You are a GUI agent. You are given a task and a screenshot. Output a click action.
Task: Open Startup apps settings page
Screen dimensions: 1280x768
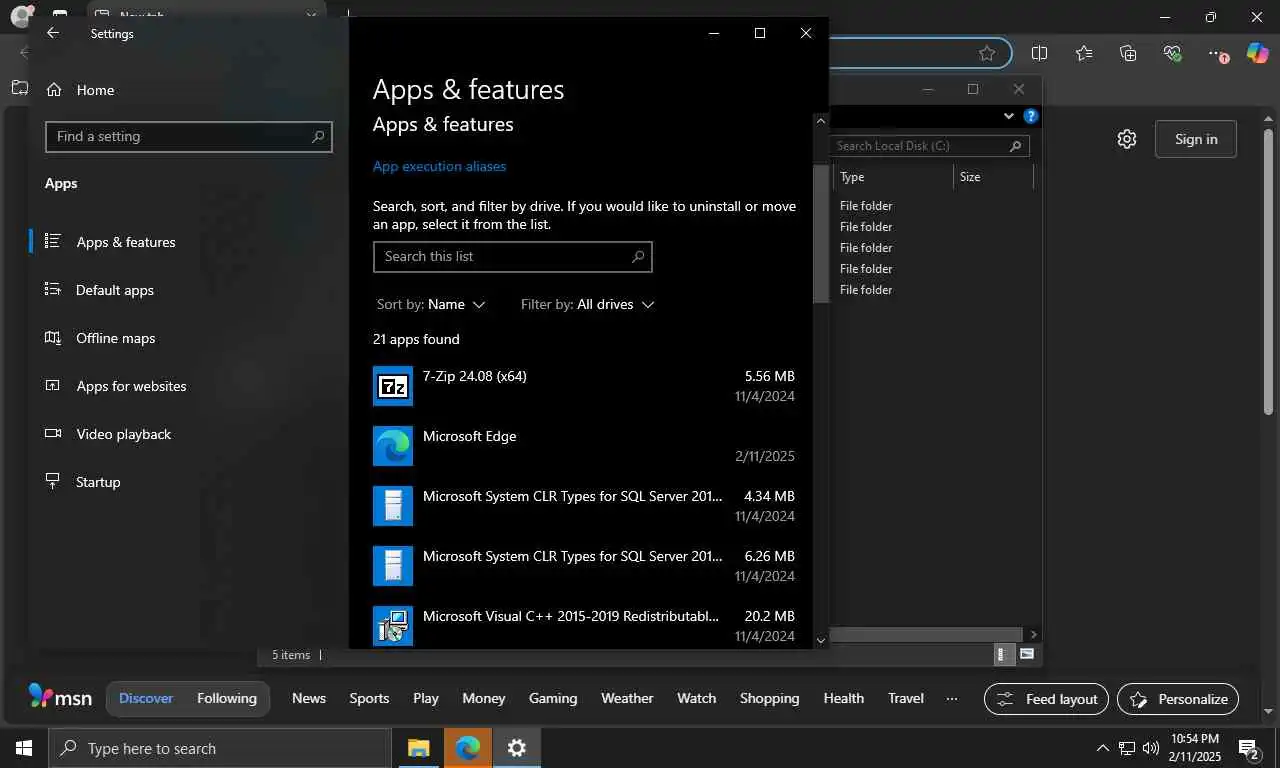tap(83, 482)
